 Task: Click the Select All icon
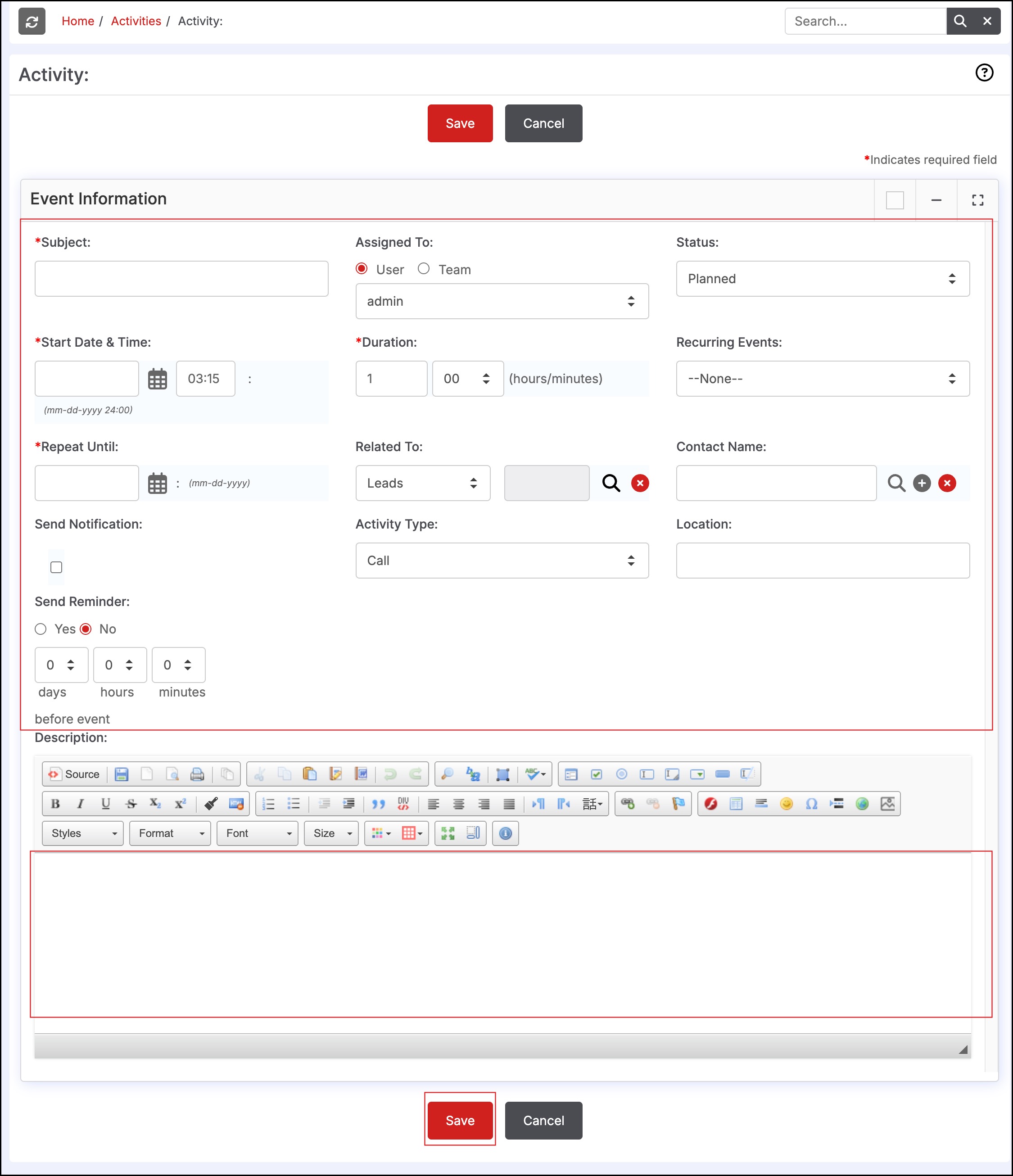[503, 774]
